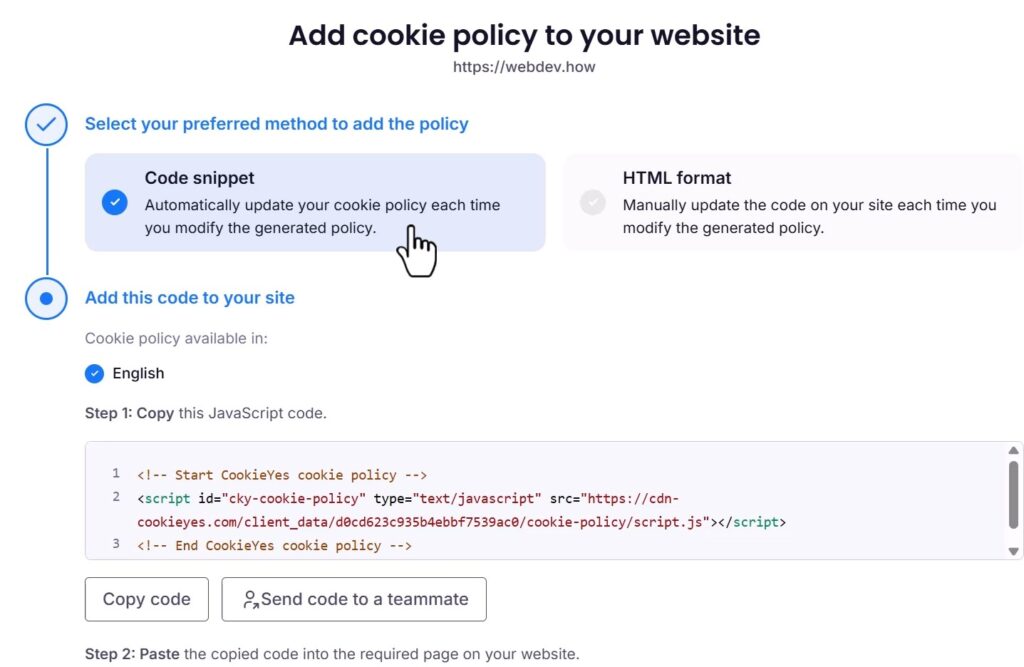
Task: Select the HTML format radio option
Action: (593, 202)
